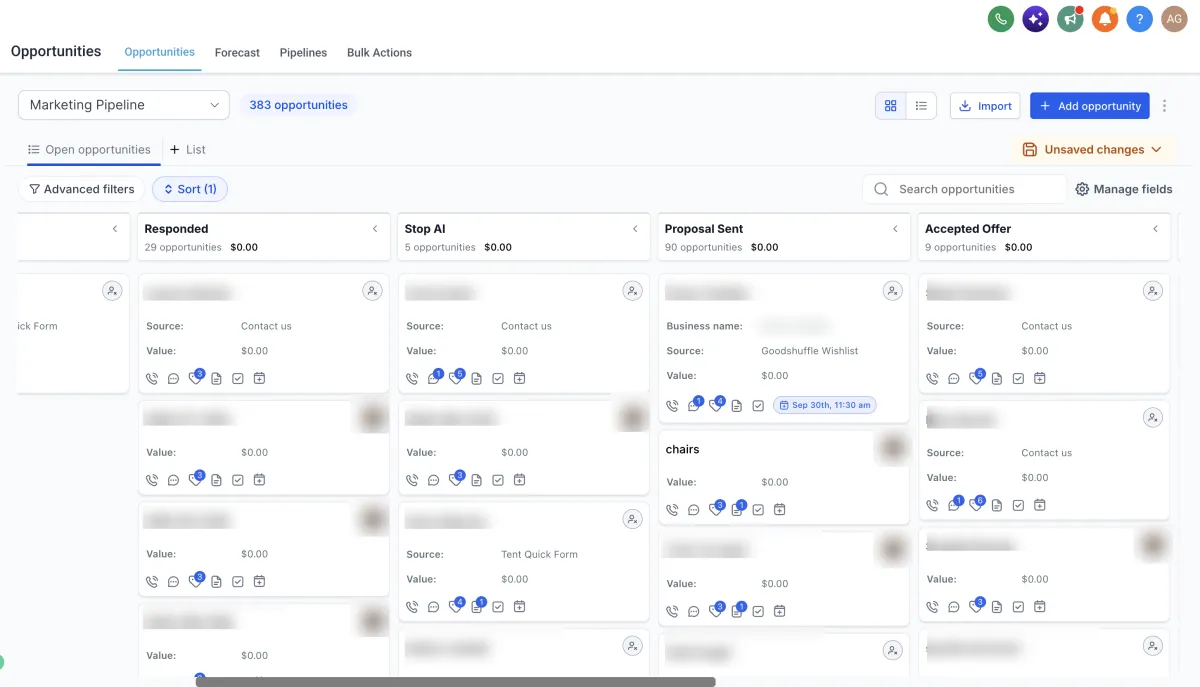The image size is (1200, 687).
Task: Open the orange notifications bell
Action: coord(1105,19)
